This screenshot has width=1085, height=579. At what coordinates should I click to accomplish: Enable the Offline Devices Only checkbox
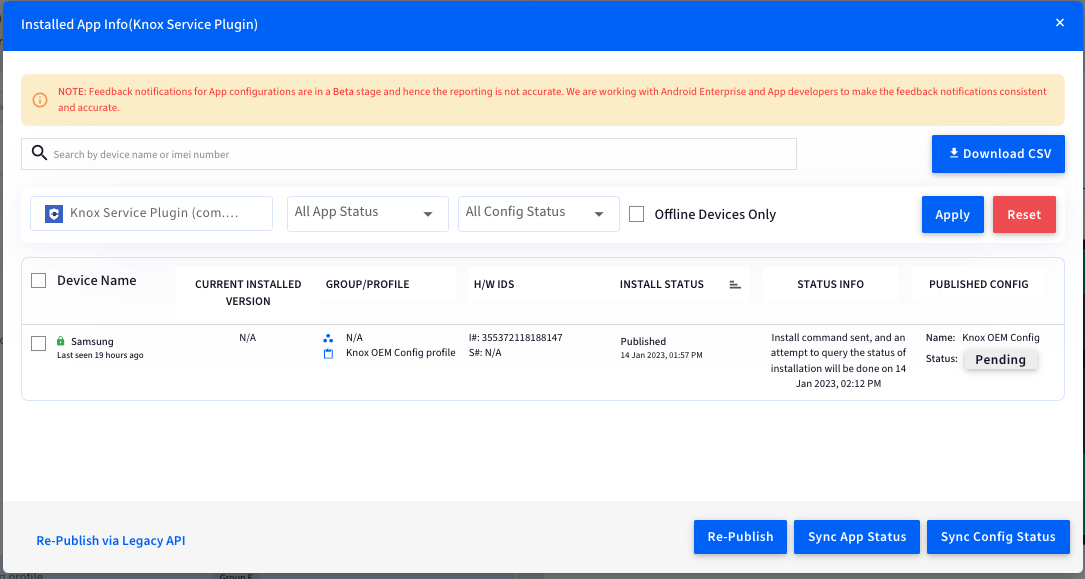(x=636, y=214)
